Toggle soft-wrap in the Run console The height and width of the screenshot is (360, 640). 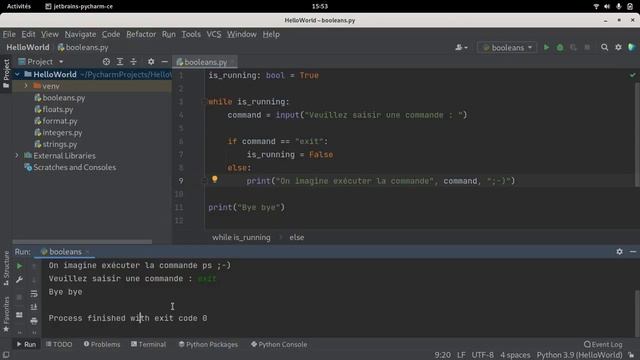tap(34, 293)
